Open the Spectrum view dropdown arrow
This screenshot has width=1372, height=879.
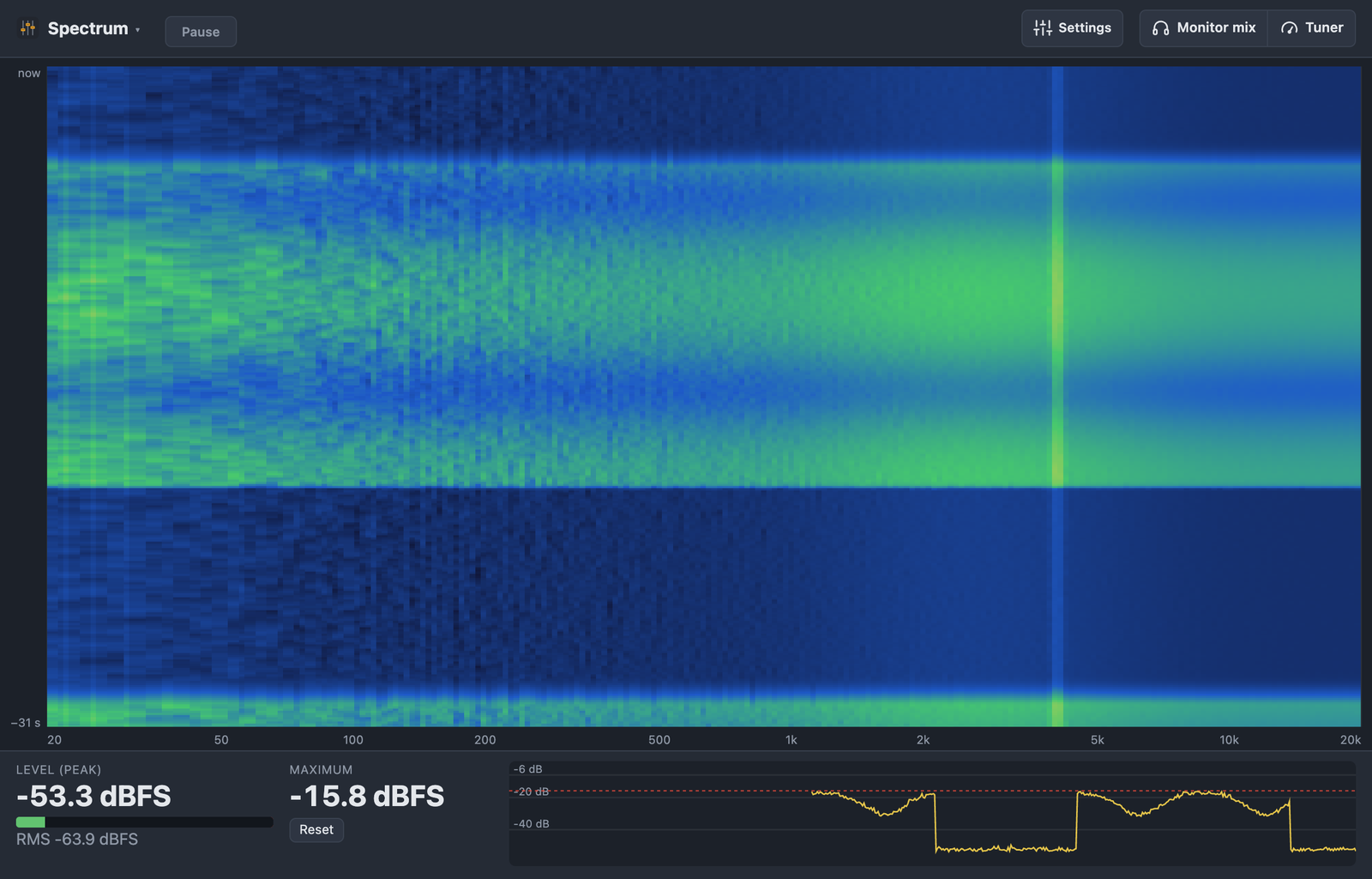point(138,30)
